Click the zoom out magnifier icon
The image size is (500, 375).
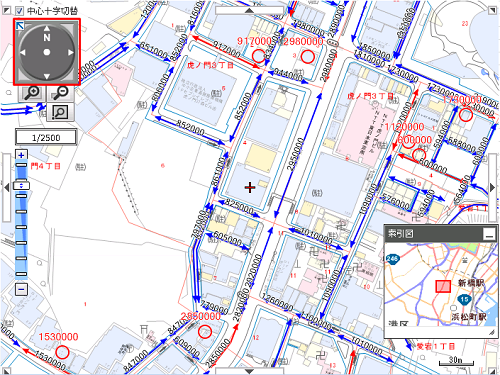60,93
